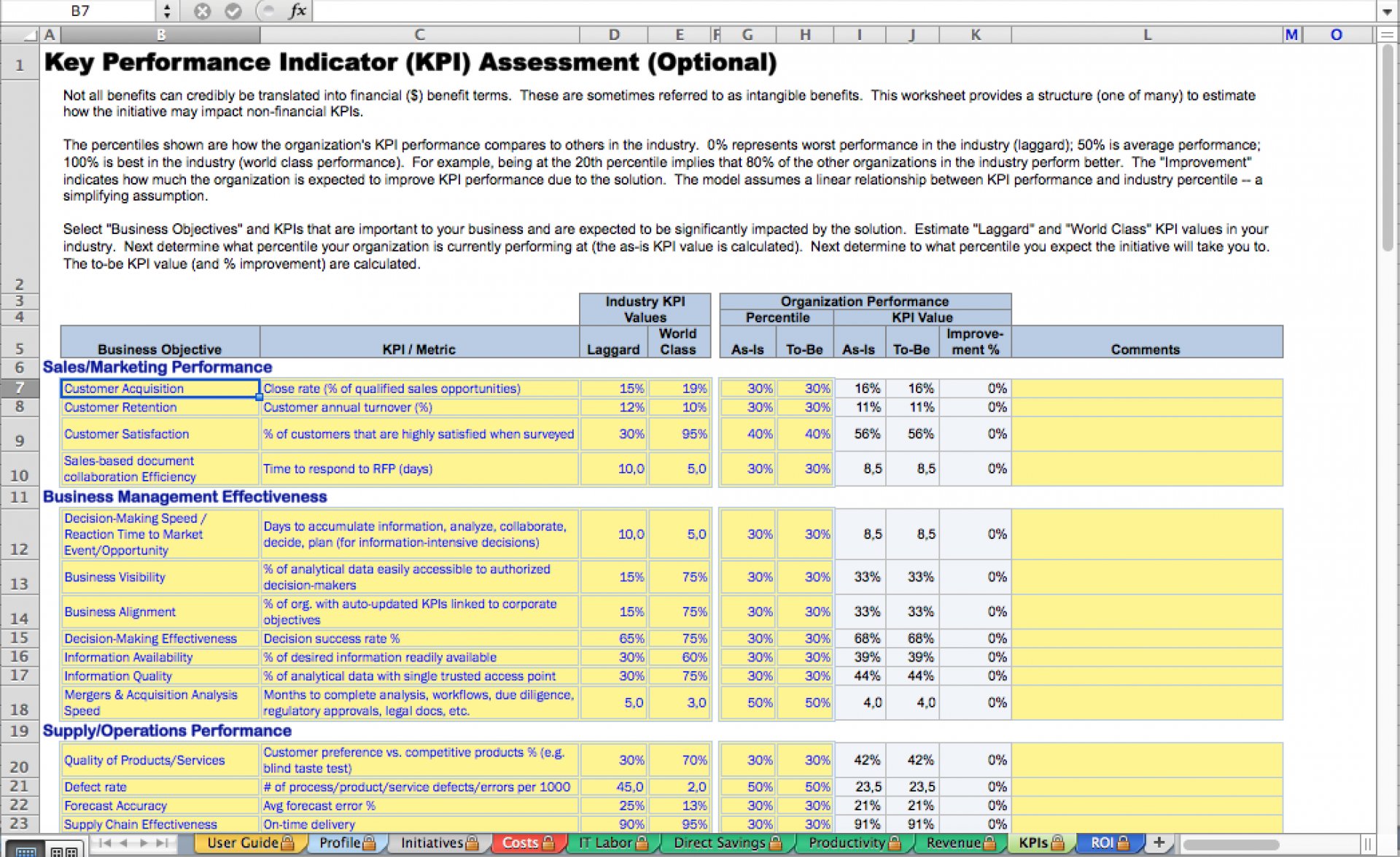Click 'Sales/Marketing Performance' section heading
Image resolution: width=1400 pixels, height=857 pixels.
pos(157,368)
